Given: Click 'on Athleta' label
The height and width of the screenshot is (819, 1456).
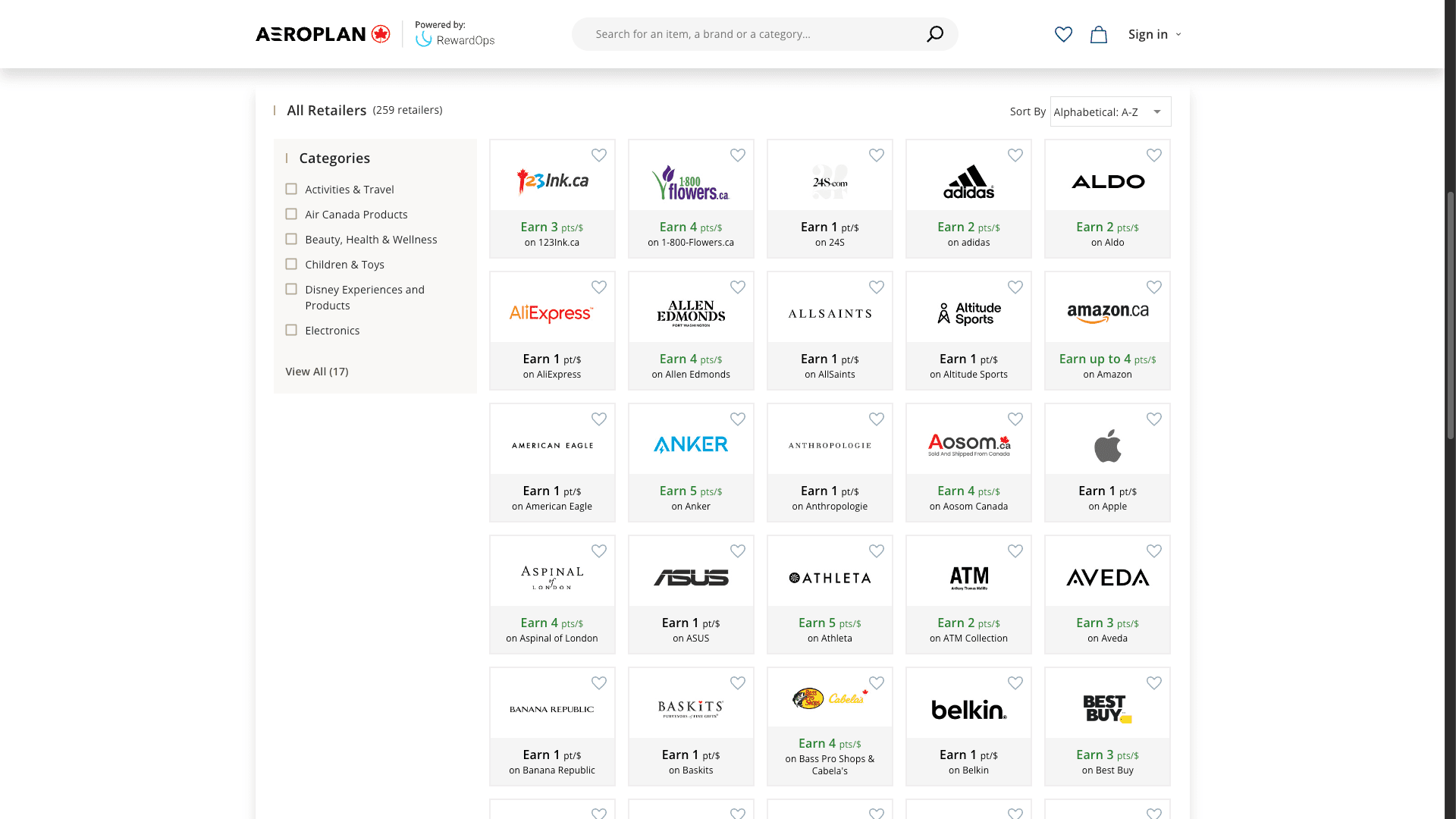Looking at the screenshot, I should pyautogui.click(x=830, y=639).
